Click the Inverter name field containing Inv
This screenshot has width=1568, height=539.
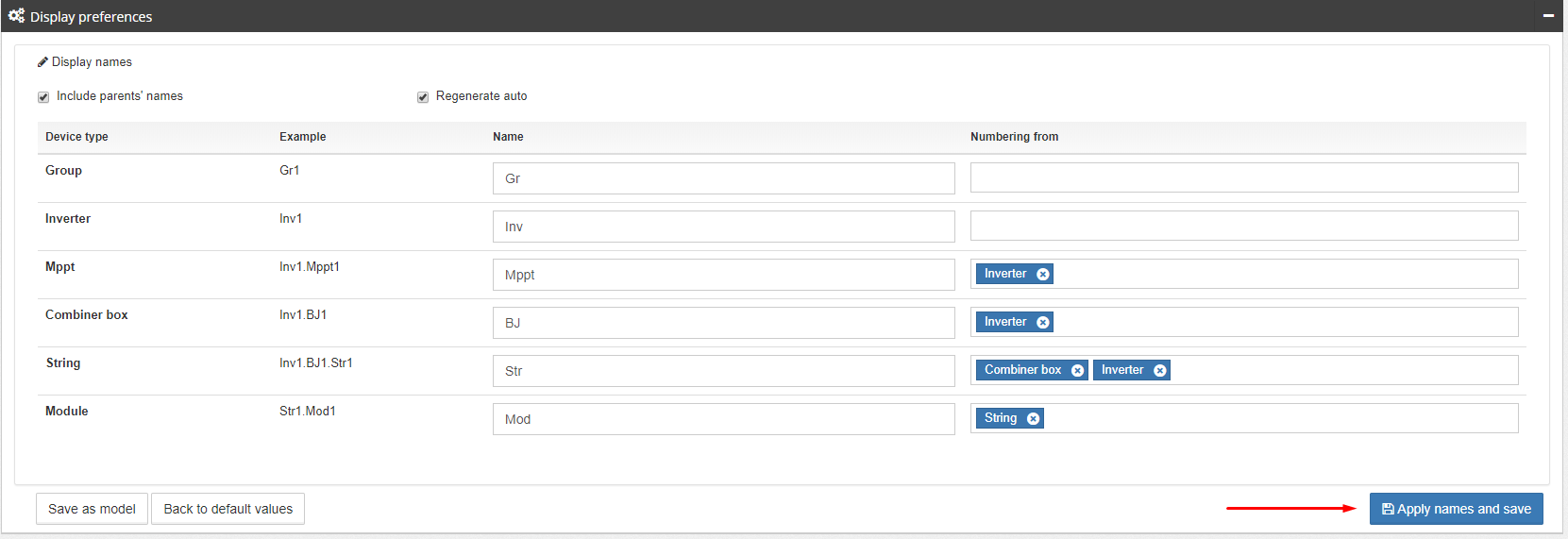[724, 227]
